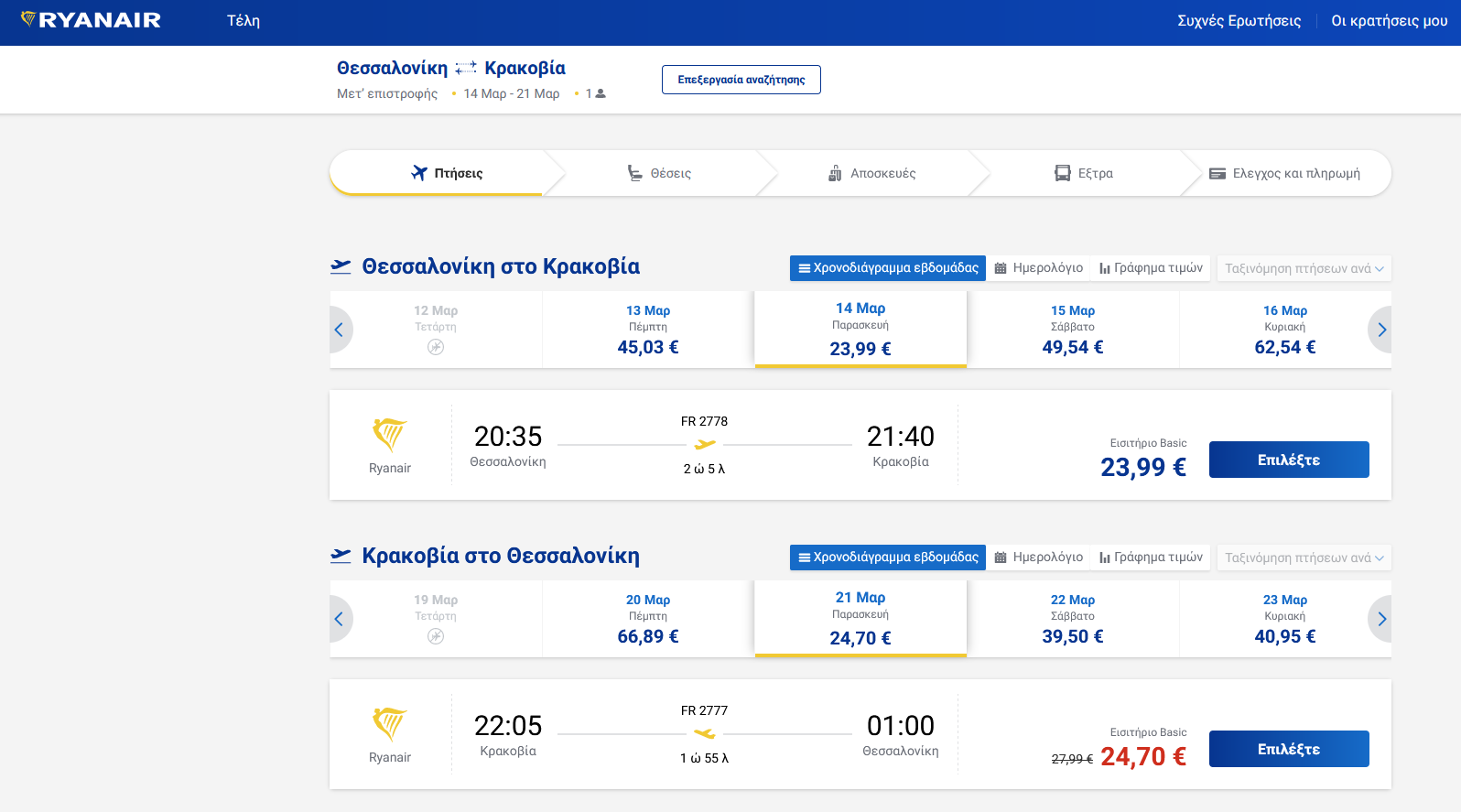
Task: Click flight number FR 2778
Action: (704, 421)
